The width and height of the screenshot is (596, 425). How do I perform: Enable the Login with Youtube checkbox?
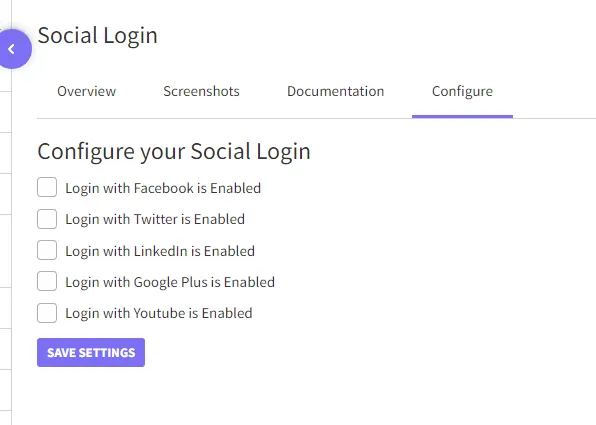tap(47, 313)
